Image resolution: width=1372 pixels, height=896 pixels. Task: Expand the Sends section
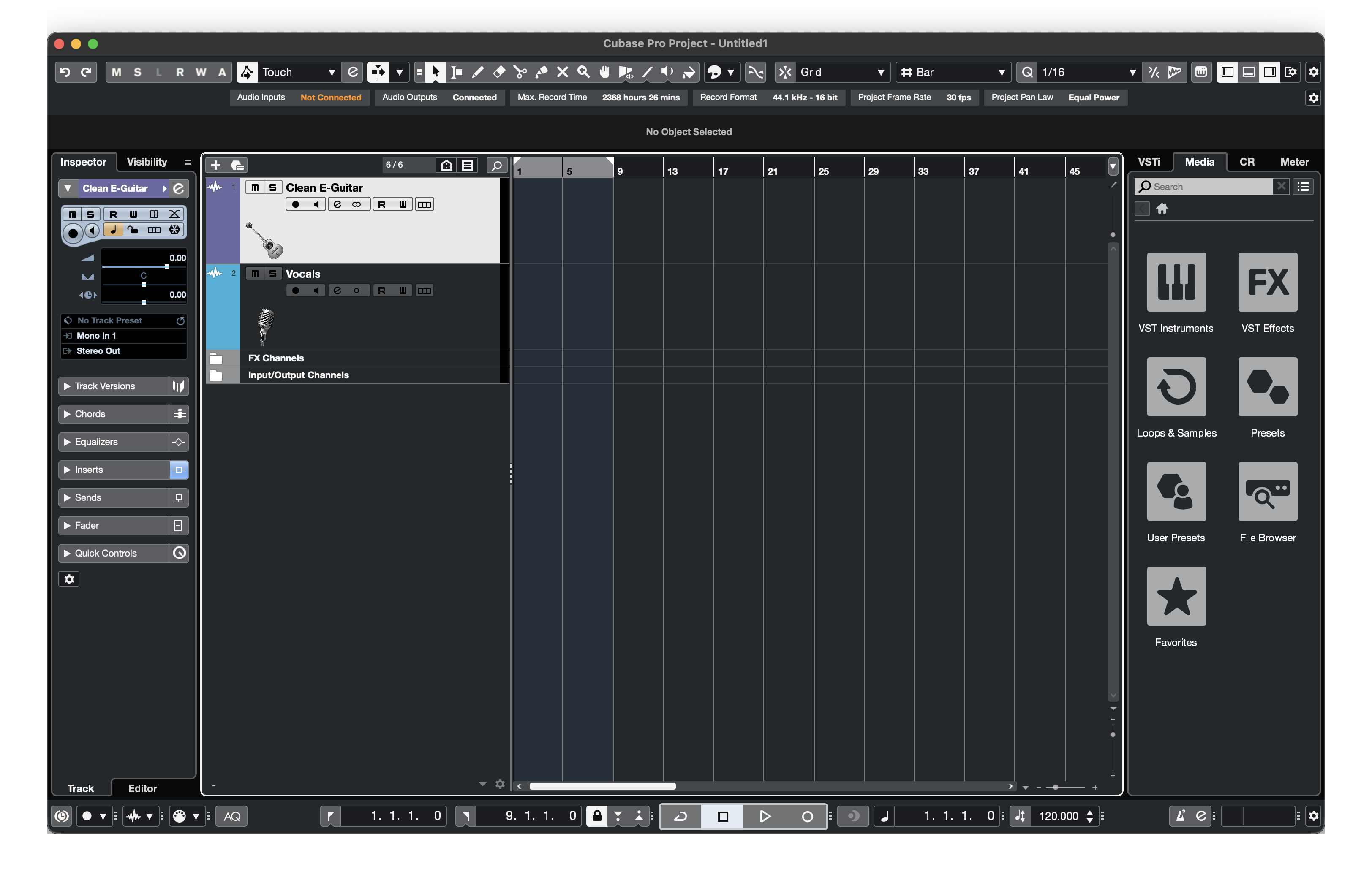114,498
